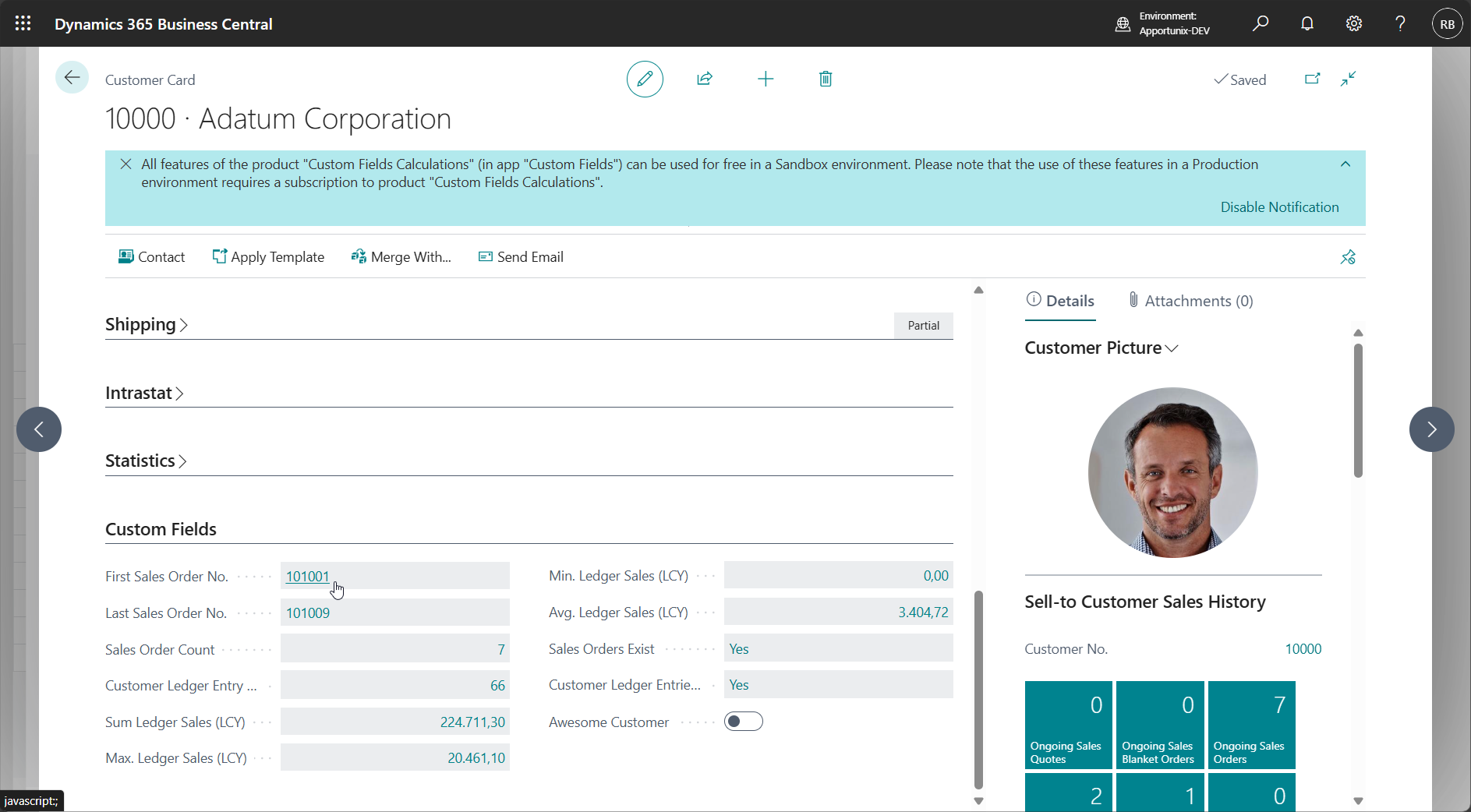Toggle the Awesome Customer switch
1471x812 pixels.
pyautogui.click(x=743, y=722)
